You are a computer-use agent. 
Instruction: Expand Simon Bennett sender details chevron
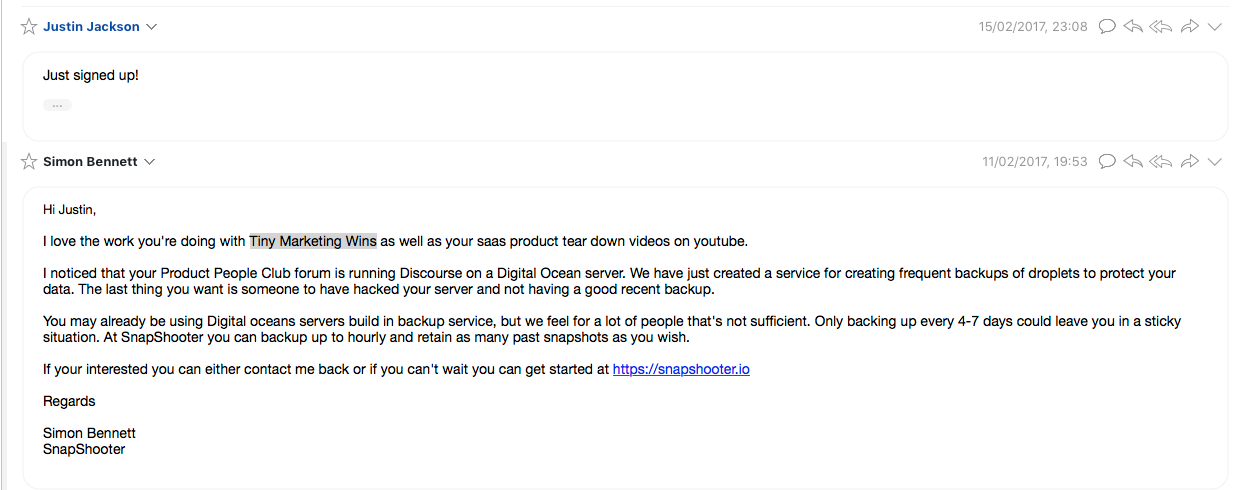click(150, 162)
